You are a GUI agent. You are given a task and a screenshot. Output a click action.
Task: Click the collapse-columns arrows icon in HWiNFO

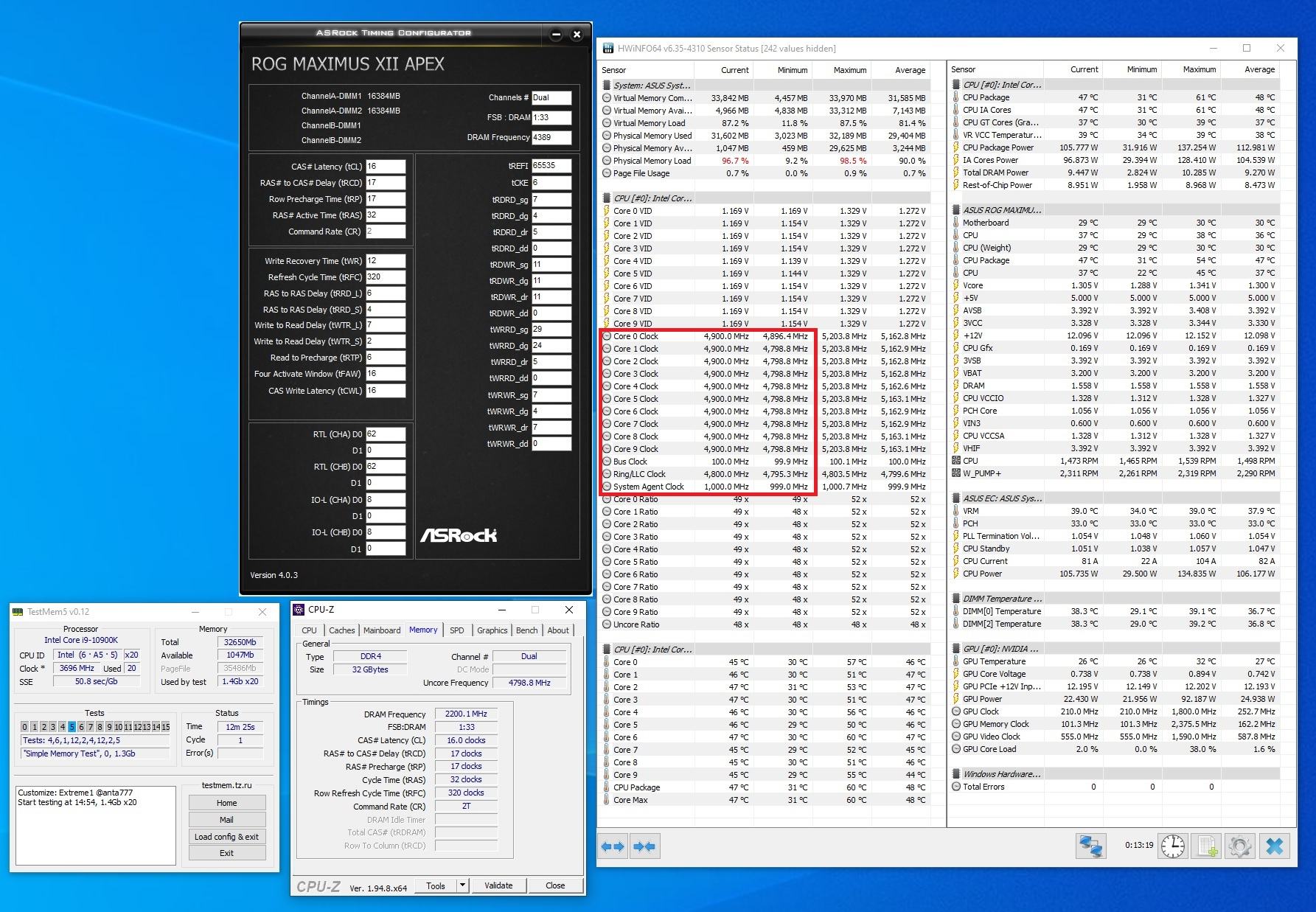pos(644,846)
